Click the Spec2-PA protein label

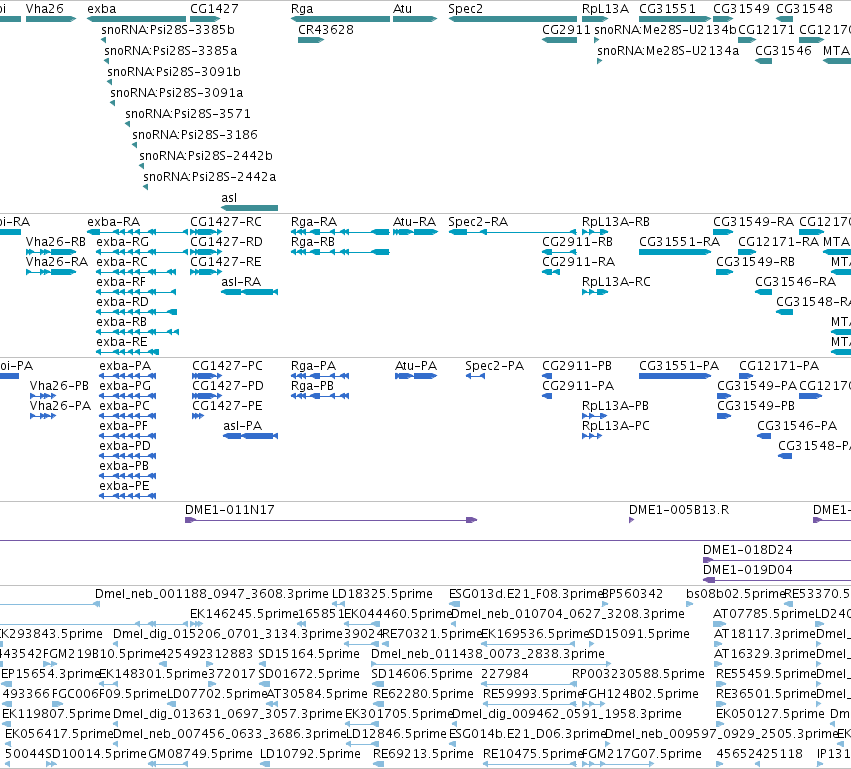click(494, 366)
